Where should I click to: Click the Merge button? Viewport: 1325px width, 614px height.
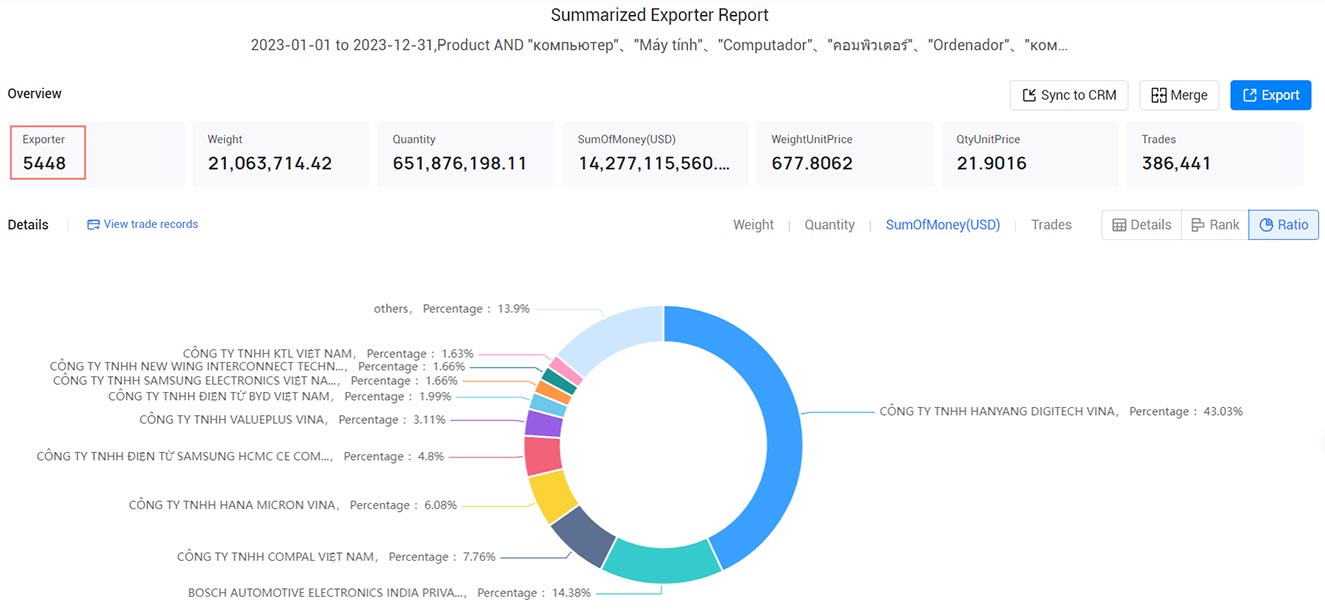click(1179, 95)
